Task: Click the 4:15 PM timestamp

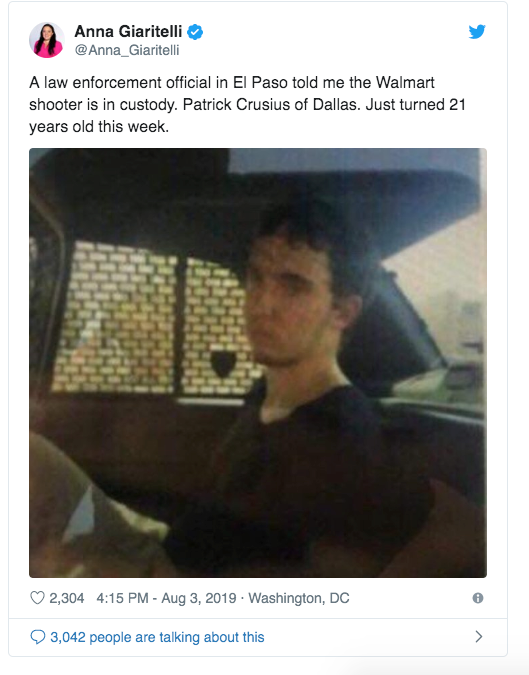Action: 122,598
